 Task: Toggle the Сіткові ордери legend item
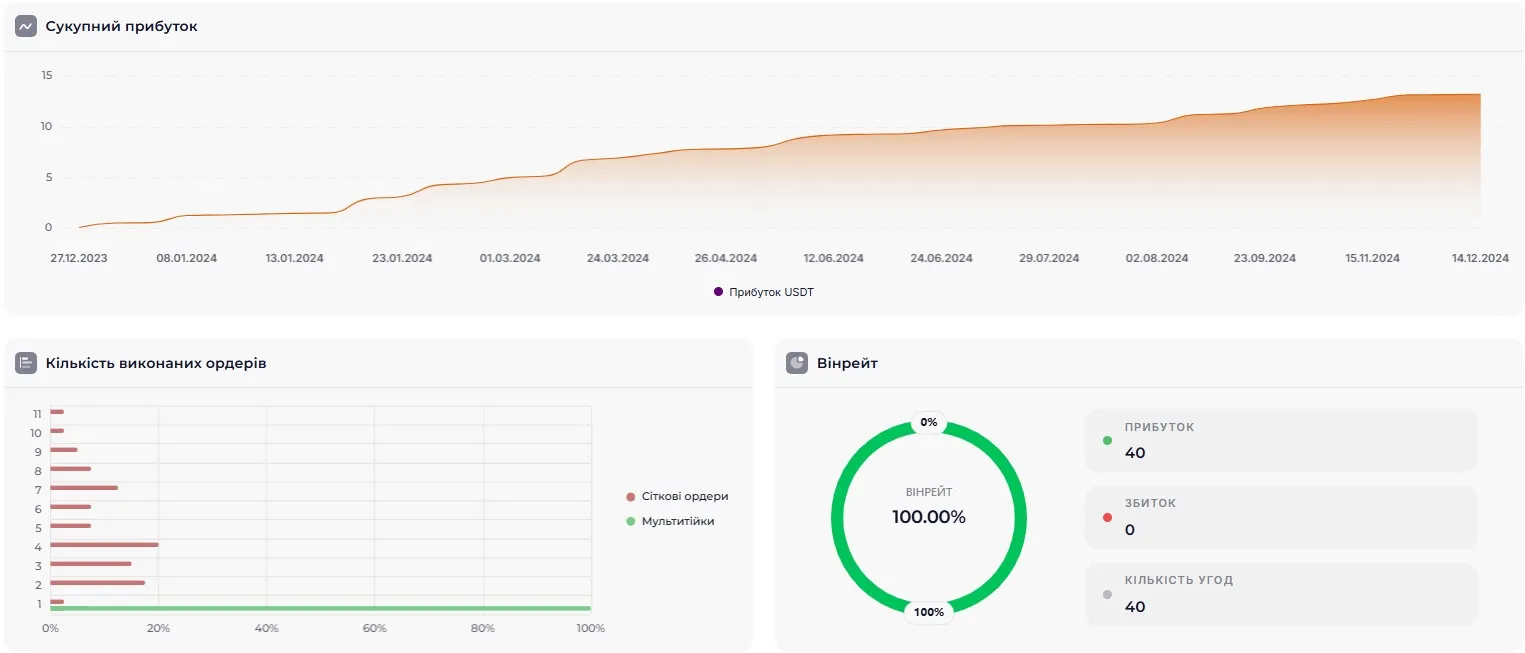pos(677,497)
